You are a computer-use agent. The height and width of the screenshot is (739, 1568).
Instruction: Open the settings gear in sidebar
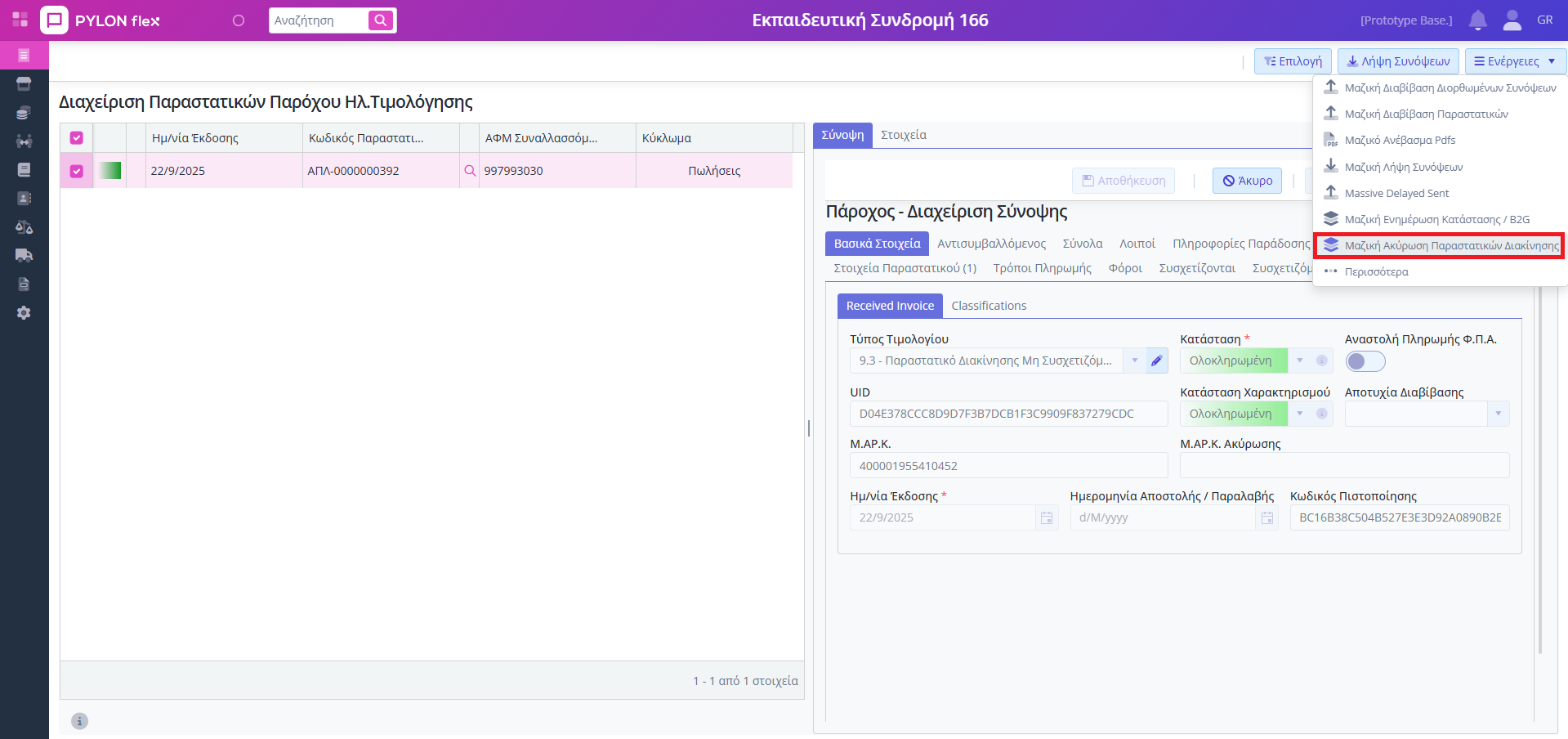pos(24,313)
